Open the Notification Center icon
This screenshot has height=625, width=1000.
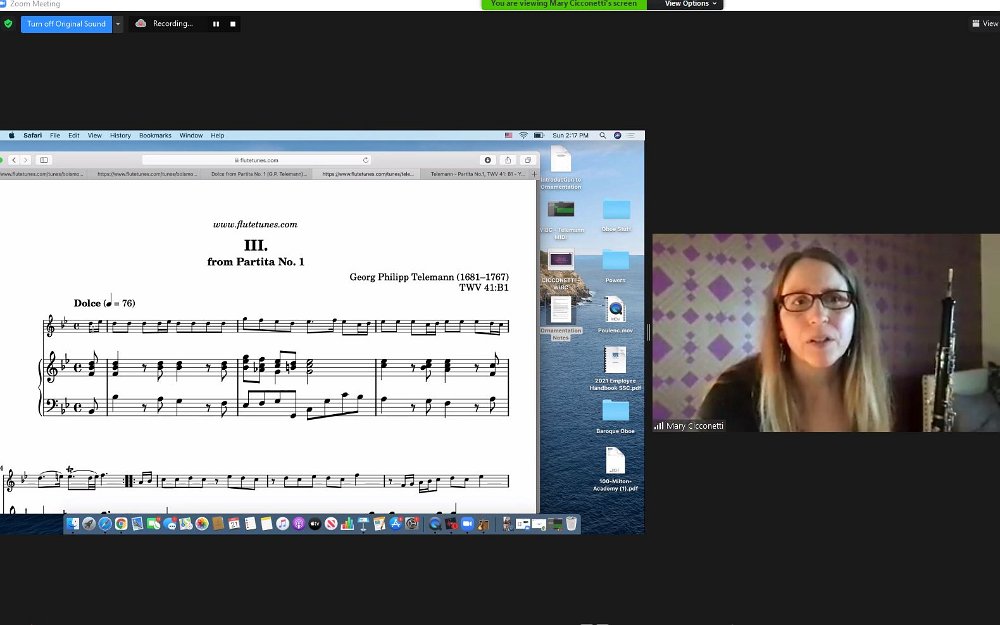(631, 135)
